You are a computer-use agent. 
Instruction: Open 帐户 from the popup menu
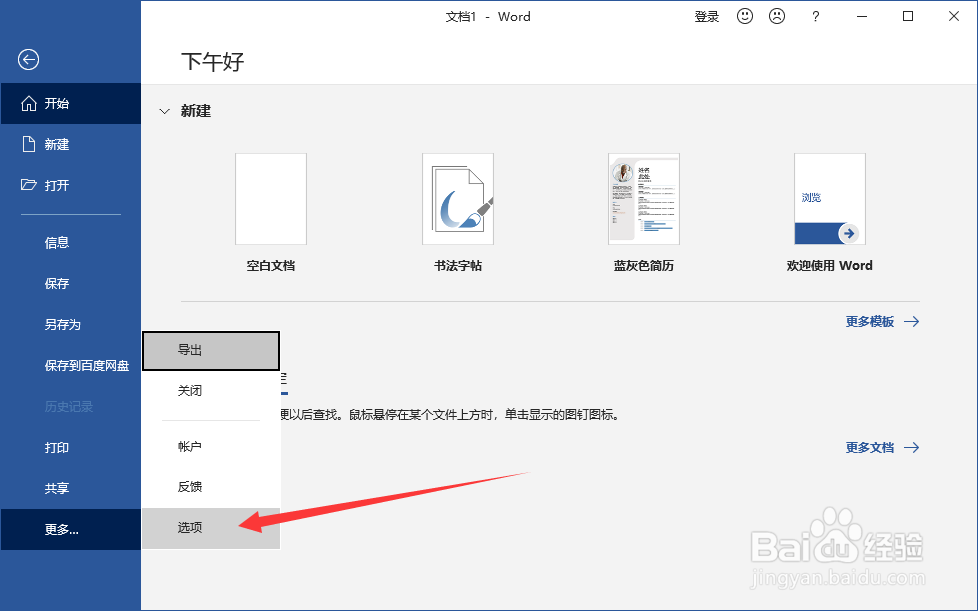point(211,446)
